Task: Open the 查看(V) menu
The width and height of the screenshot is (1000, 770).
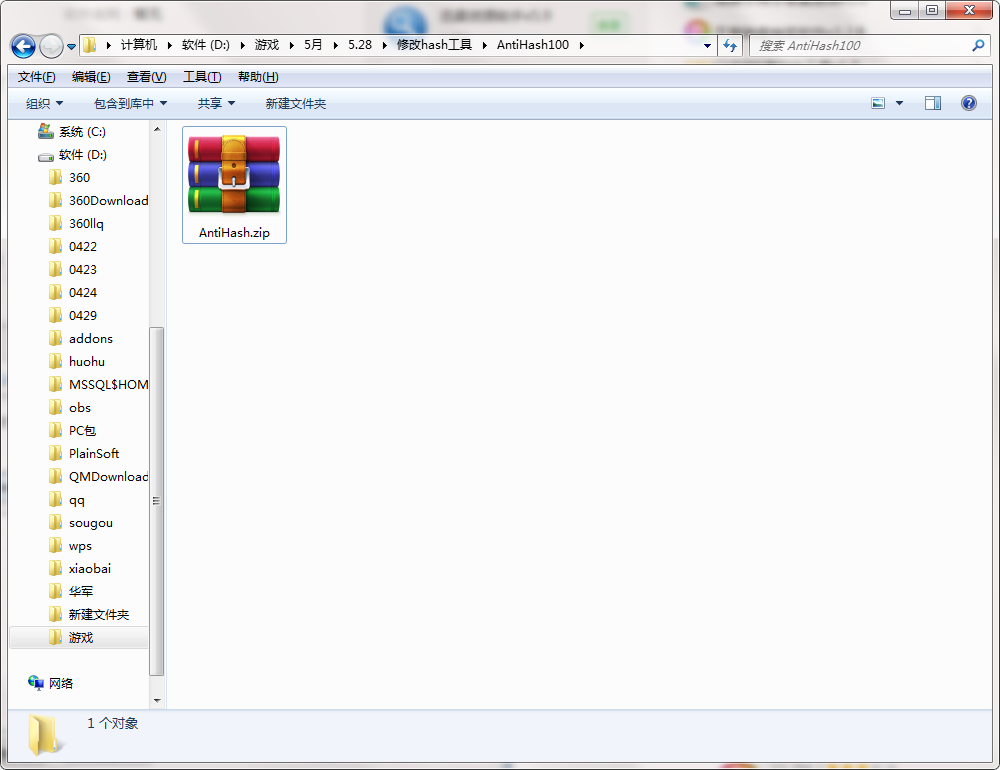Action: pos(147,77)
